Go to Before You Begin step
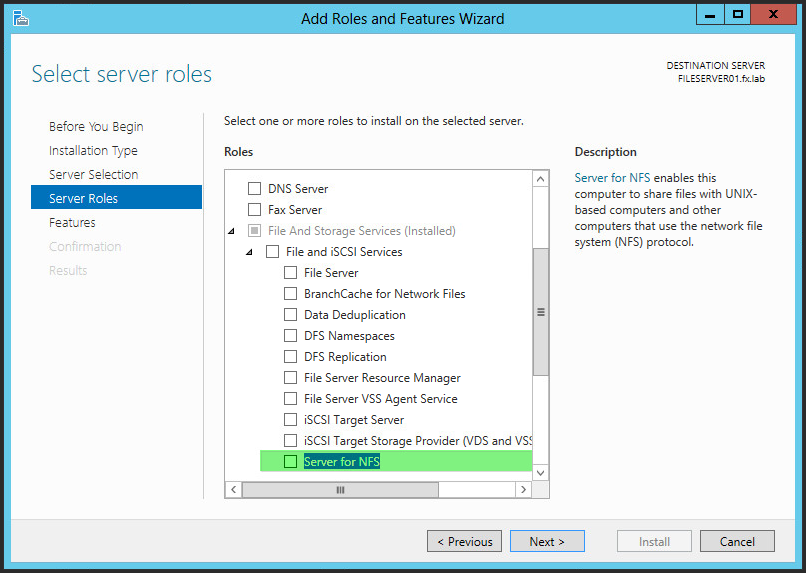 [x=96, y=126]
